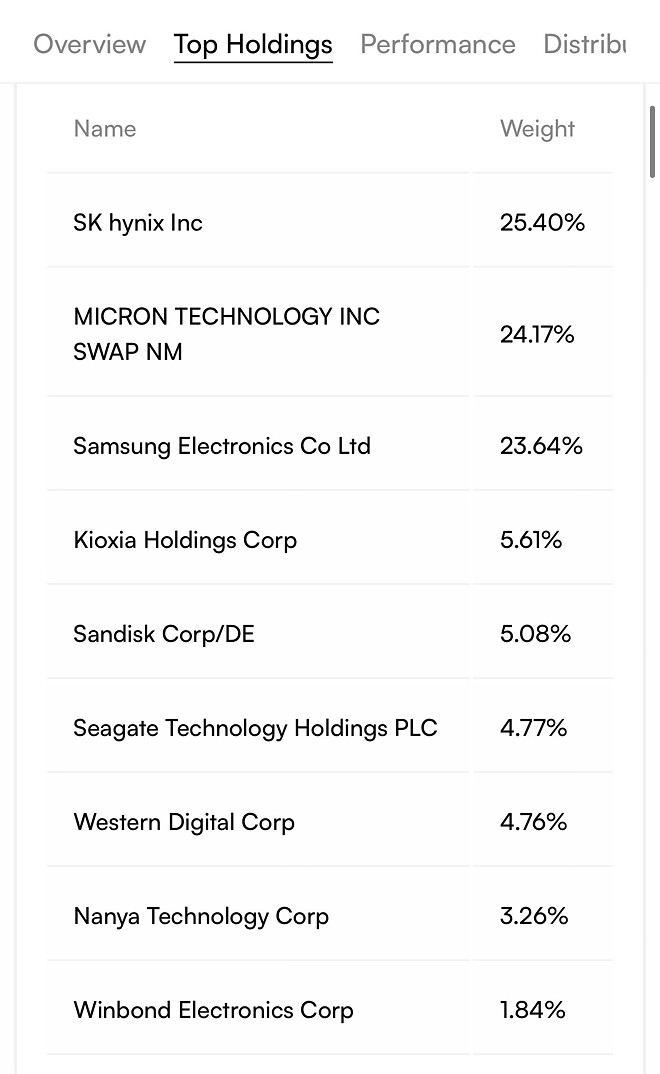Select Western Digital Corp holding
660x1074 pixels.
pyautogui.click(x=184, y=822)
